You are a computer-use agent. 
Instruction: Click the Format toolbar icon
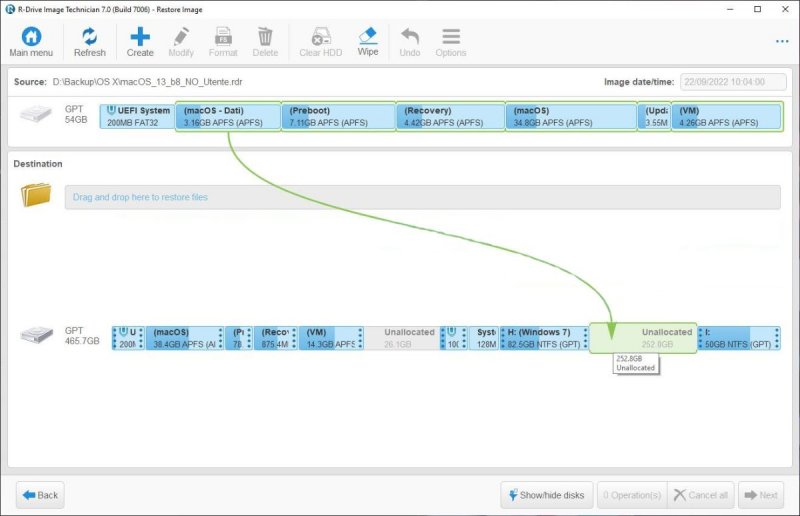pos(223,37)
